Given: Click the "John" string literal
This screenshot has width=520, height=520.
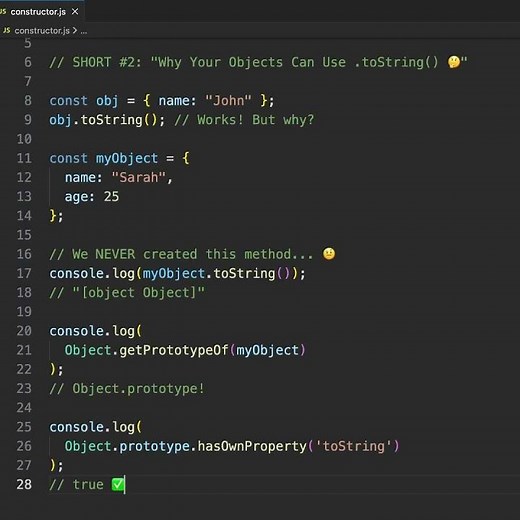Looking at the screenshot, I should [228, 100].
